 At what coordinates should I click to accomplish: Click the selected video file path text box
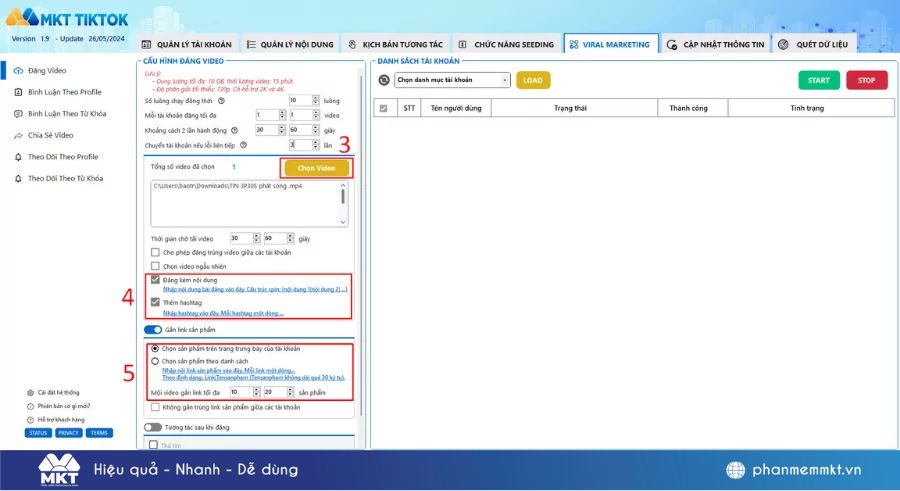pyautogui.click(x=249, y=204)
